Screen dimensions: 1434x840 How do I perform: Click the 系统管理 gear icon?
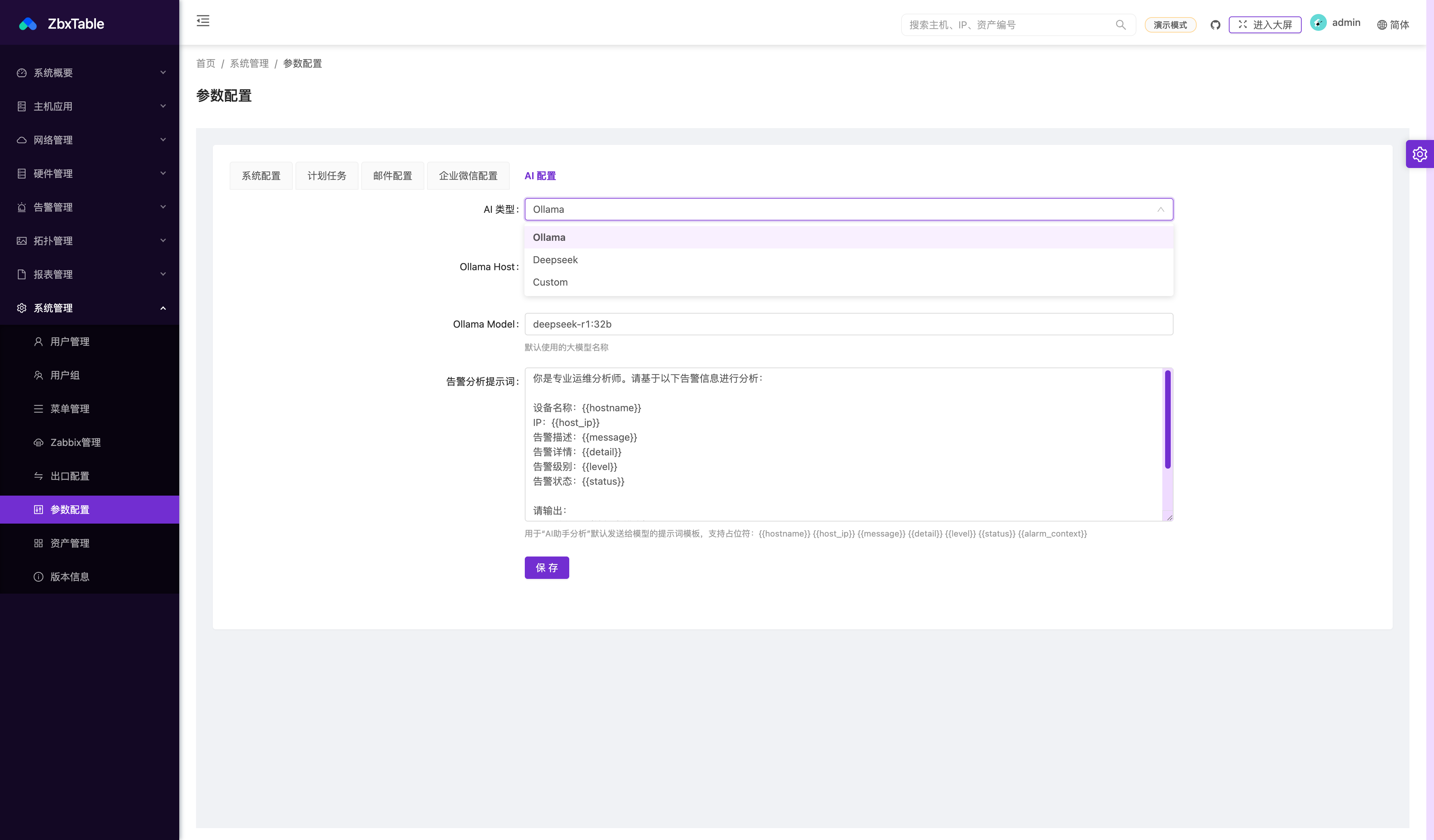click(x=22, y=308)
